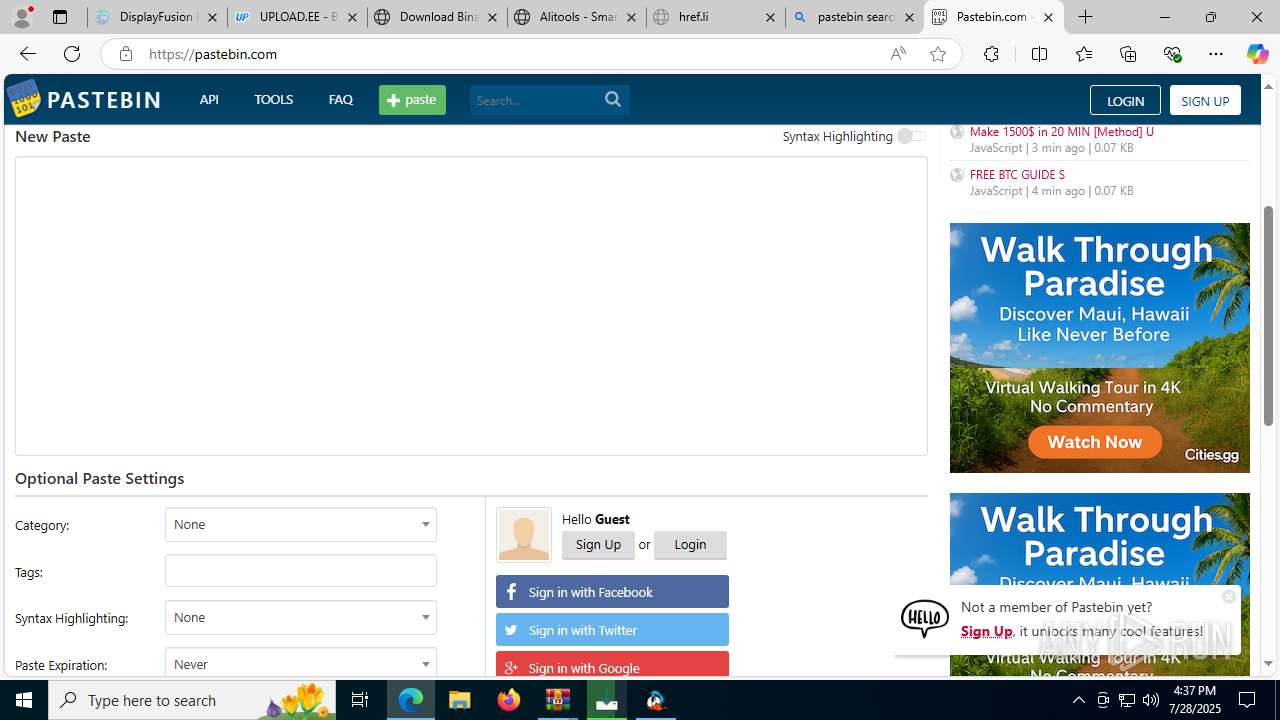
Task: Switch to pastebin search tab
Action: pyautogui.click(x=854, y=17)
